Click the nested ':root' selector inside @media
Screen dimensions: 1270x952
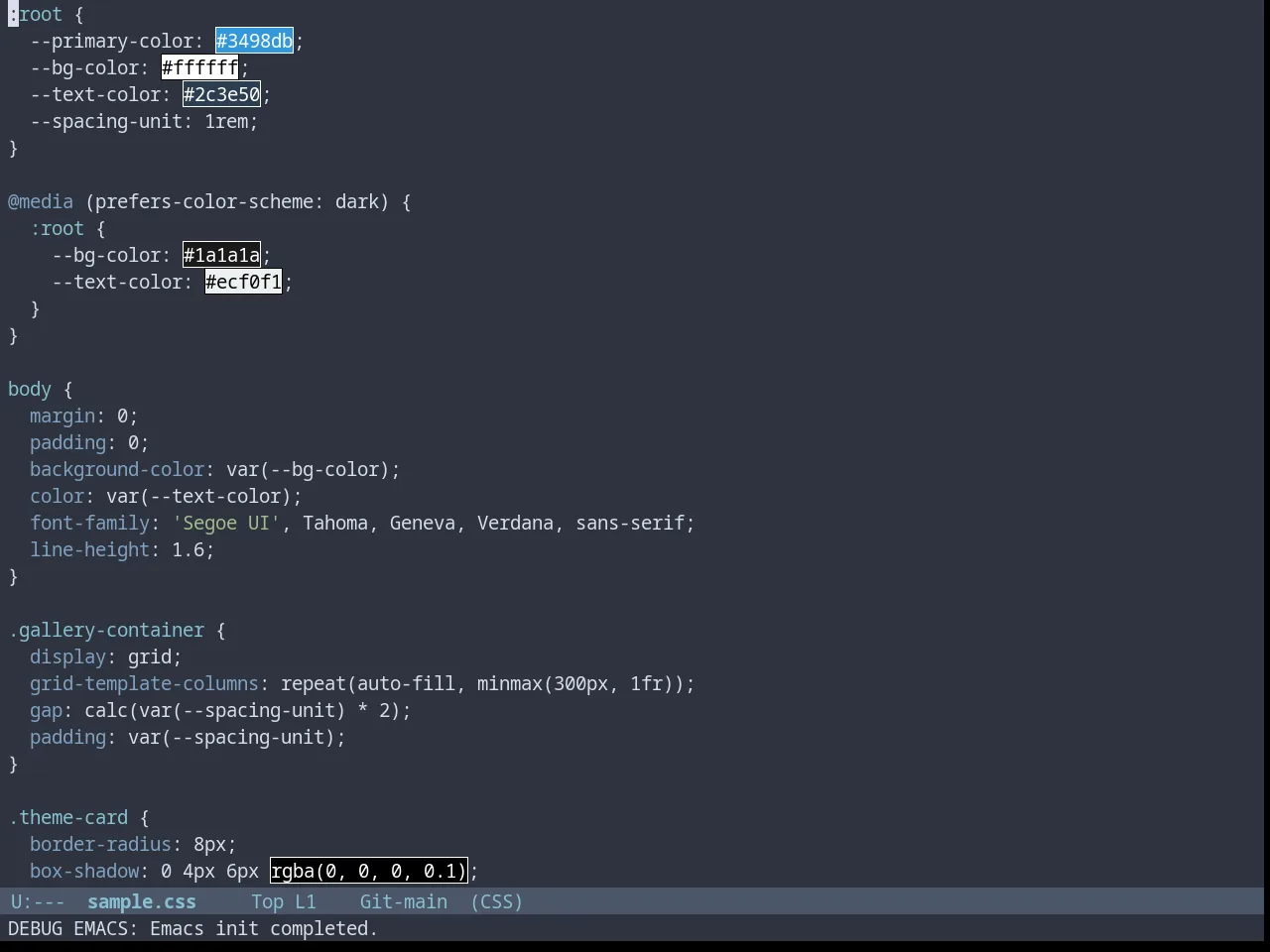click(x=57, y=228)
